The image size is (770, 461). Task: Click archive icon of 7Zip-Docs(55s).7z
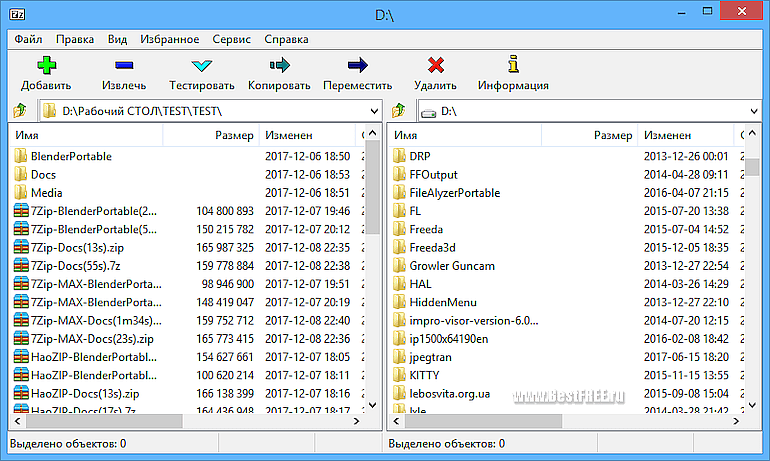point(21,266)
